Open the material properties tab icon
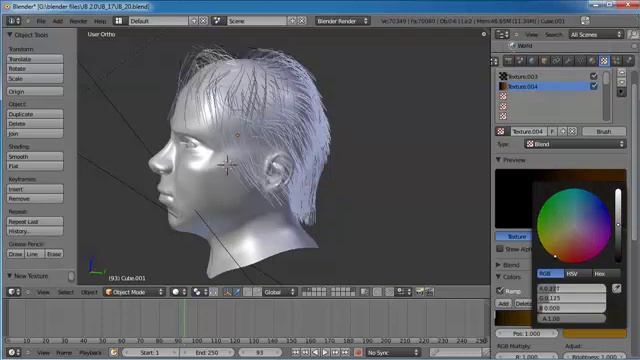640x360 pixels. click(x=592, y=61)
